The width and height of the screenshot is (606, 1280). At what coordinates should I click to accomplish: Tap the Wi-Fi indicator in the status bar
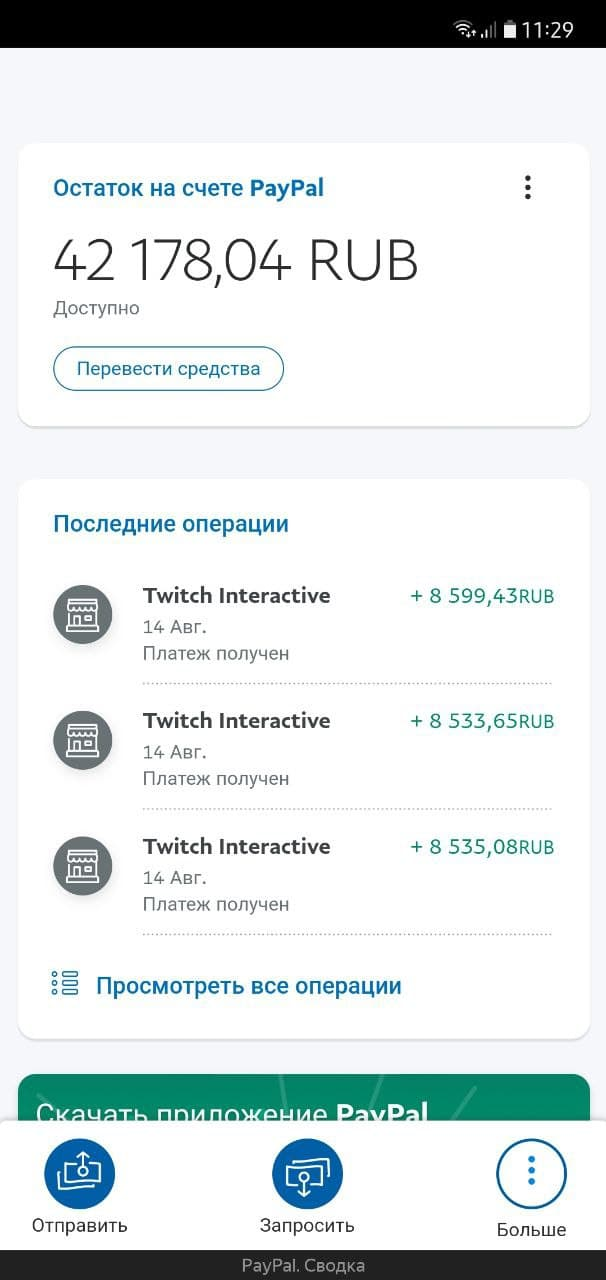(x=462, y=27)
